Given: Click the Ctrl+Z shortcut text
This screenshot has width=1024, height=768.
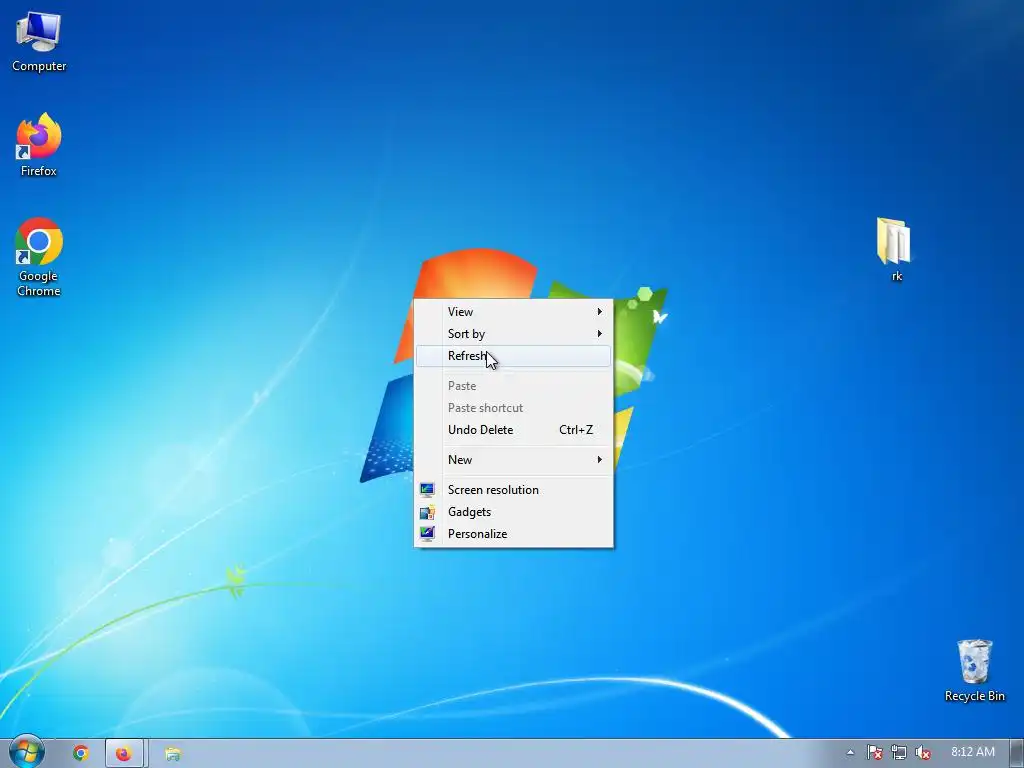Looking at the screenshot, I should pyautogui.click(x=576, y=430).
